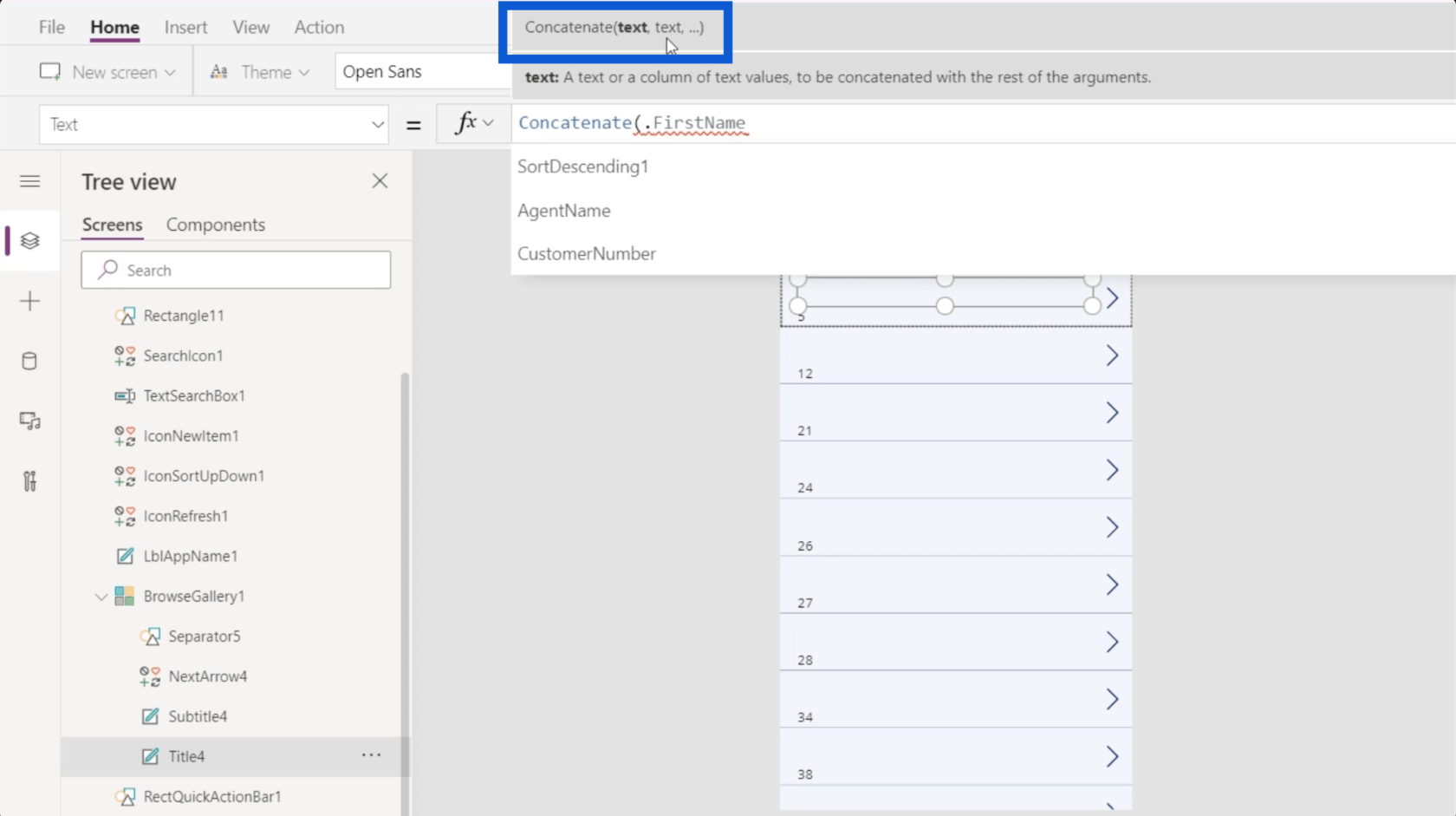Viewport: 1456px width, 816px height.
Task: Switch to the Components tab
Action: 215,225
